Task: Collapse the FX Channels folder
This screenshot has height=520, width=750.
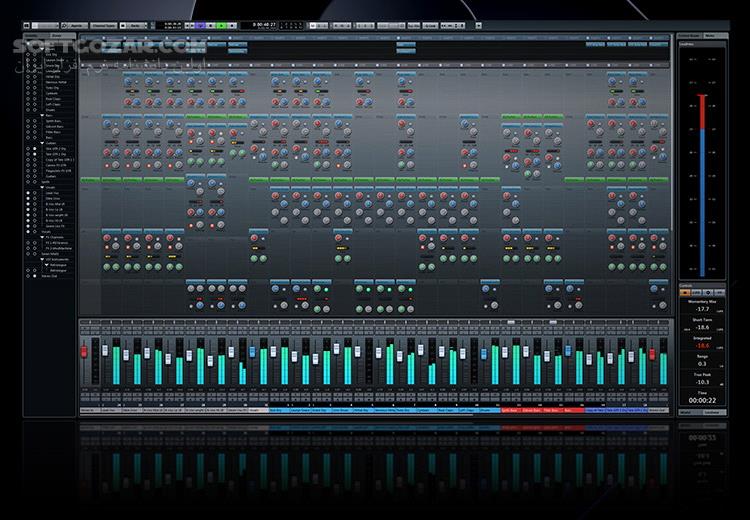Action: [42, 237]
